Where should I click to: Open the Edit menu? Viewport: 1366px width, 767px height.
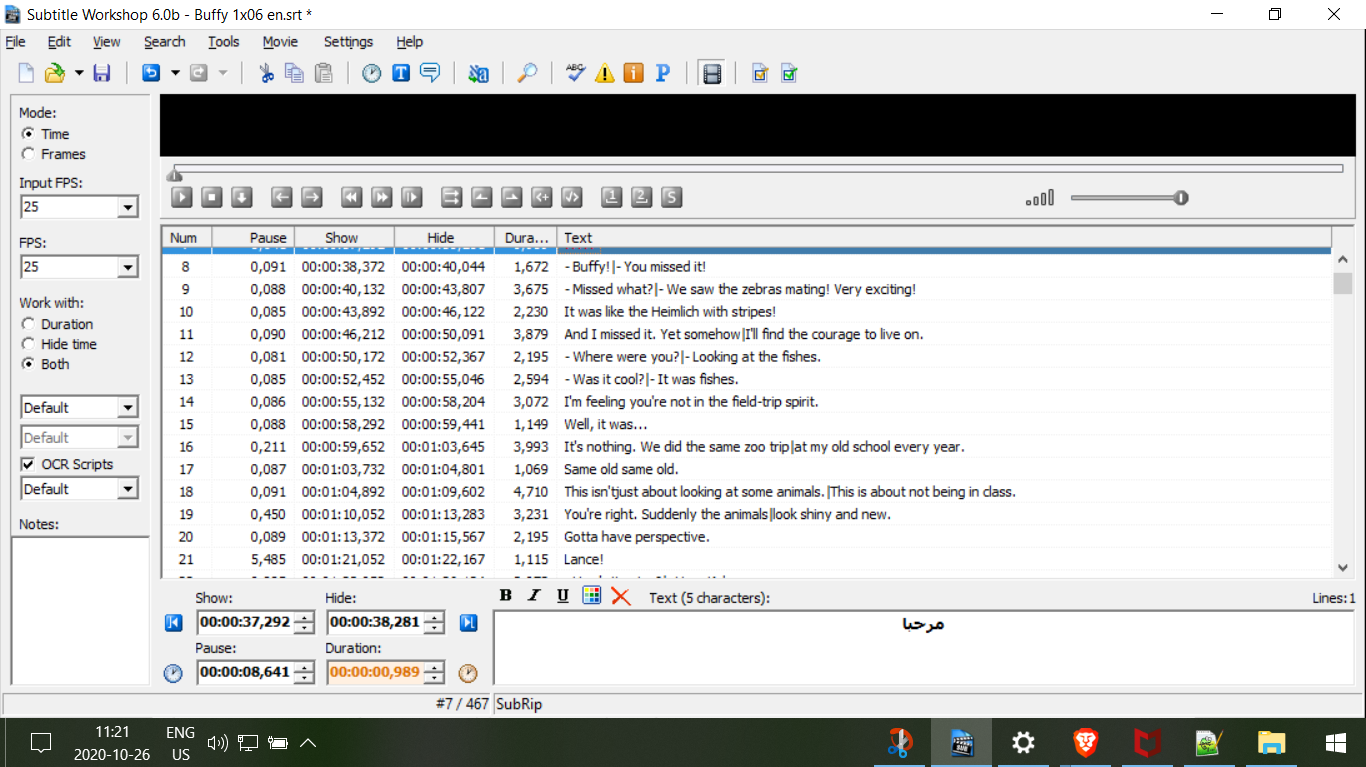point(59,42)
